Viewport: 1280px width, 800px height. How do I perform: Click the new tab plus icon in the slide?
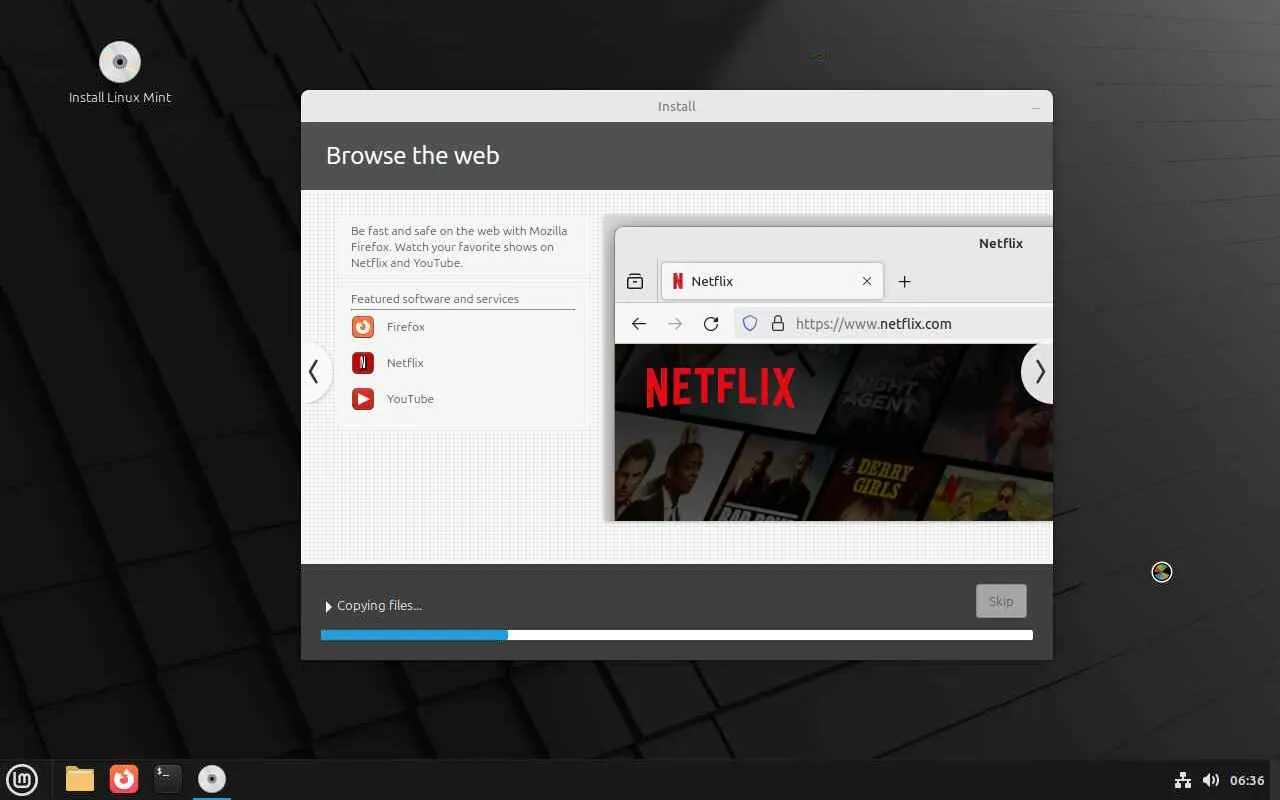tap(904, 282)
